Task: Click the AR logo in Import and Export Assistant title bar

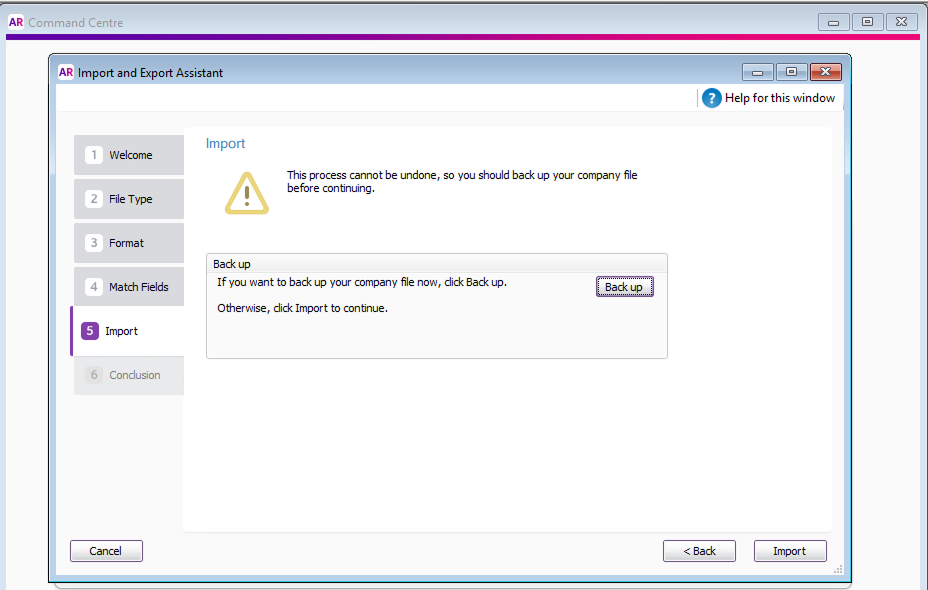Action: tap(66, 72)
